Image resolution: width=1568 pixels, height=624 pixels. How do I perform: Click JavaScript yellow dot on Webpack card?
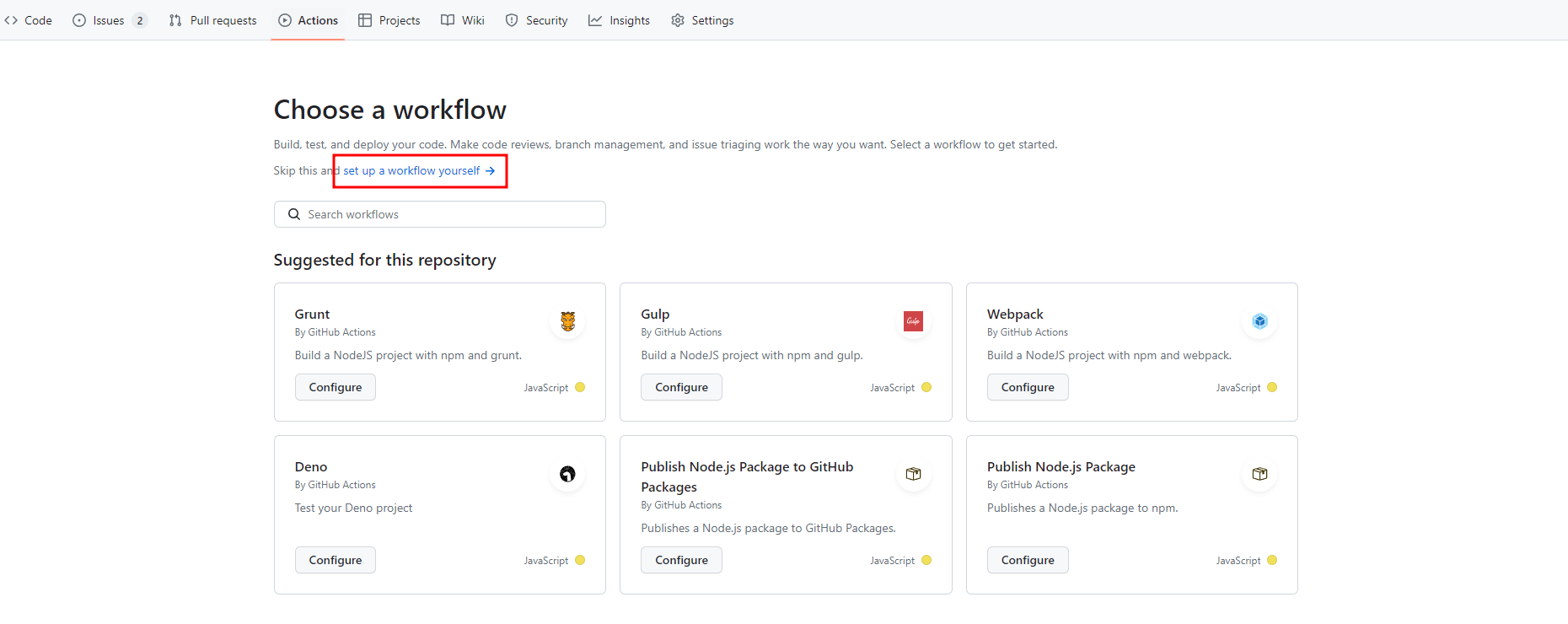click(1272, 387)
